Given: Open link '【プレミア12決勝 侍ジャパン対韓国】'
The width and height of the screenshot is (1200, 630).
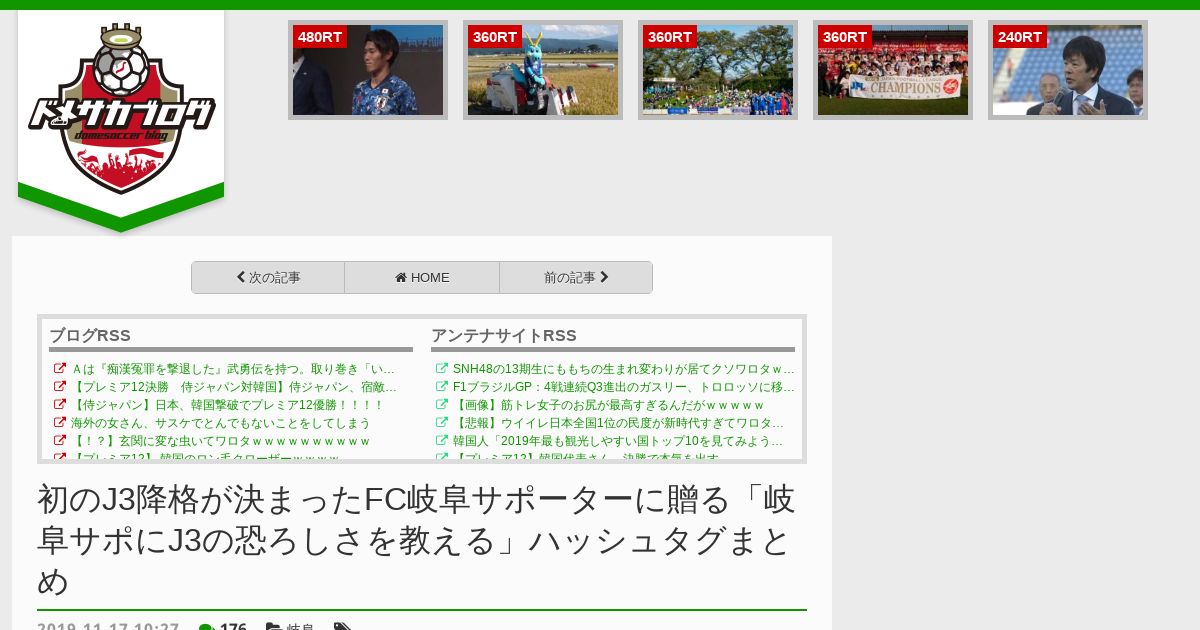Looking at the screenshot, I should (234, 387).
